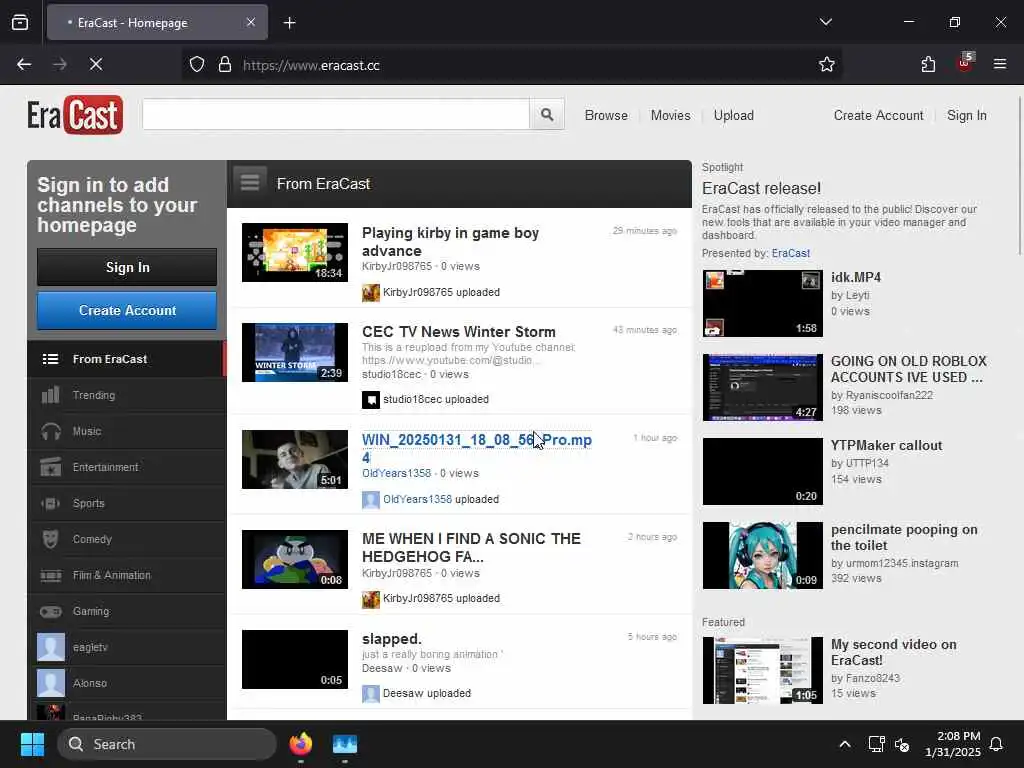Select the Music headphones icon
Image resolution: width=1024 pixels, height=768 pixels.
[50, 431]
